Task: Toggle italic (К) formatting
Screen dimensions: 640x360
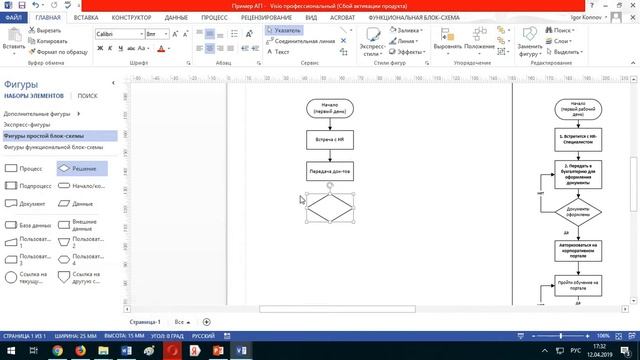Action: (110, 49)
